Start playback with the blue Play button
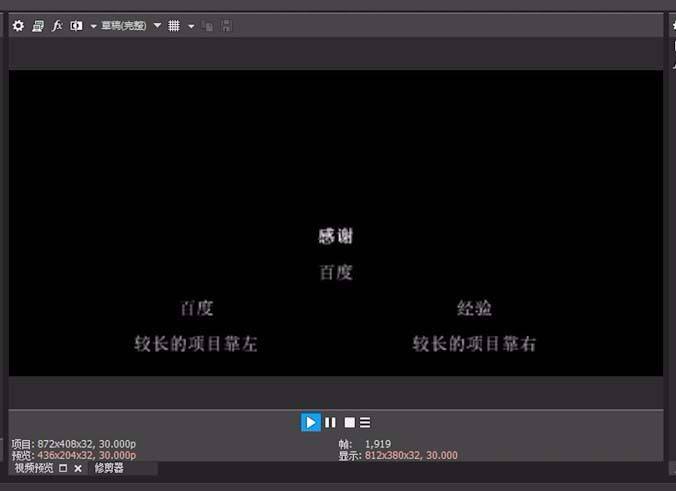Image resolution: width=676 pixels, height=491 pixels. coord(310,422)
